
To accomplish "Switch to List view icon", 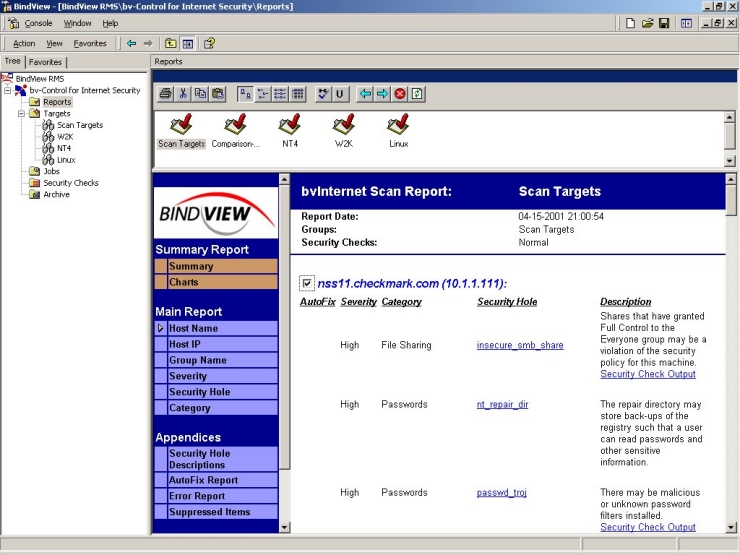I will click(280, 94).
